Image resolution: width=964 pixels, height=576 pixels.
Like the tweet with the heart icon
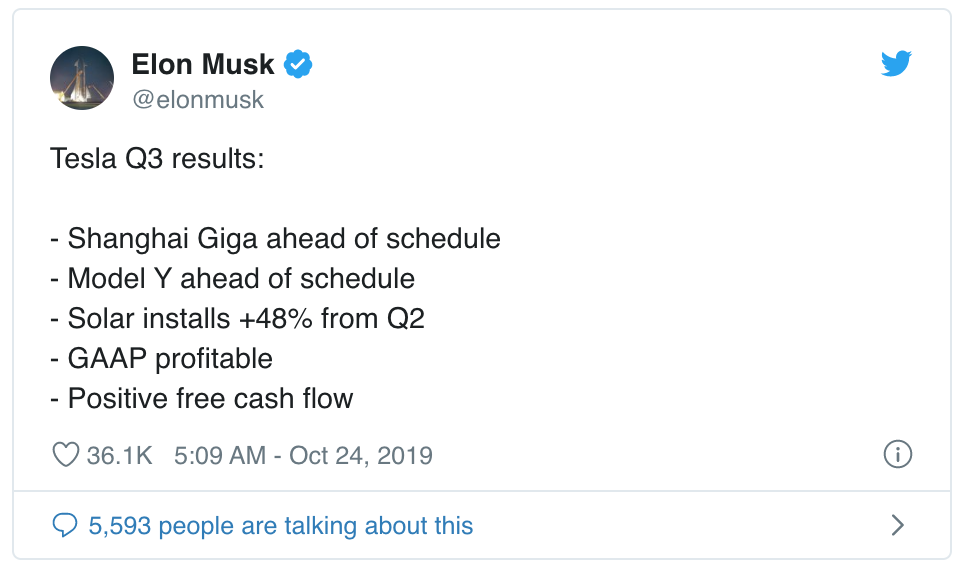65,456
